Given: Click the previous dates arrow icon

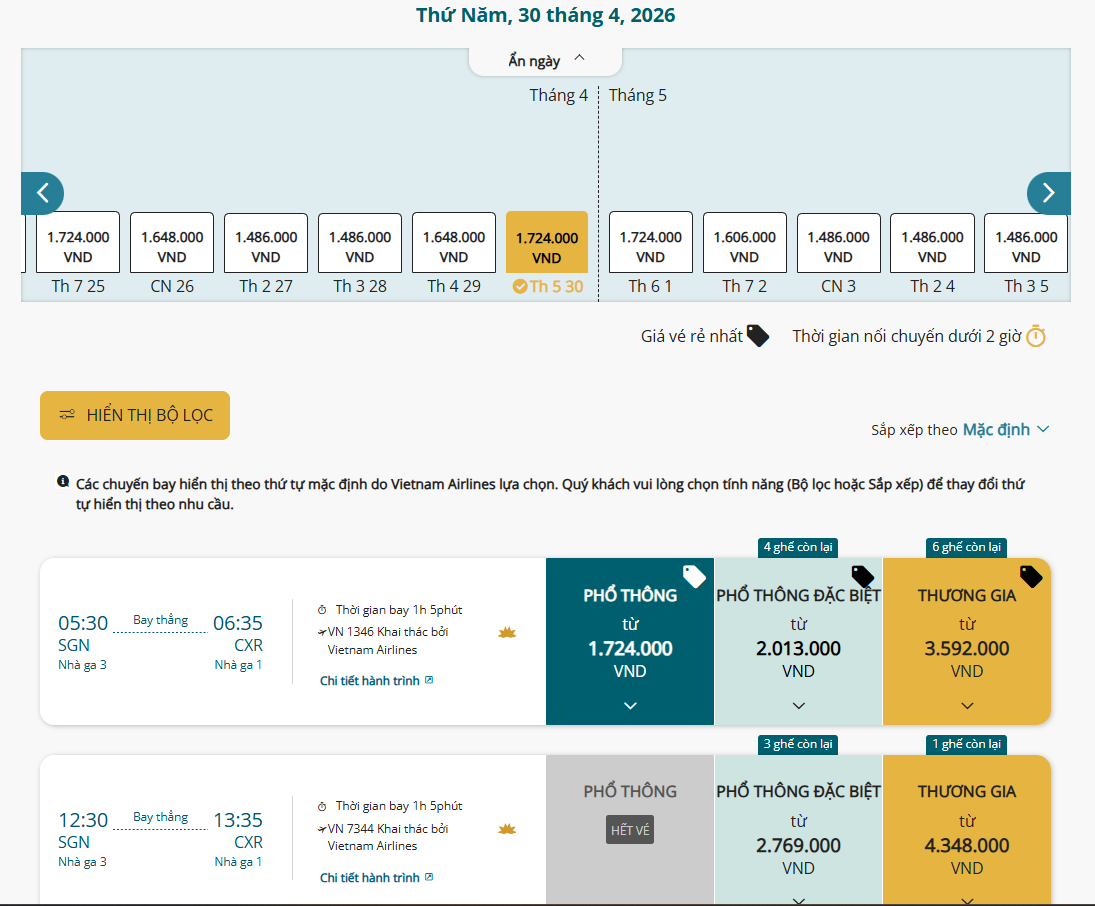Looking at the screenshot, I should 42,193.
